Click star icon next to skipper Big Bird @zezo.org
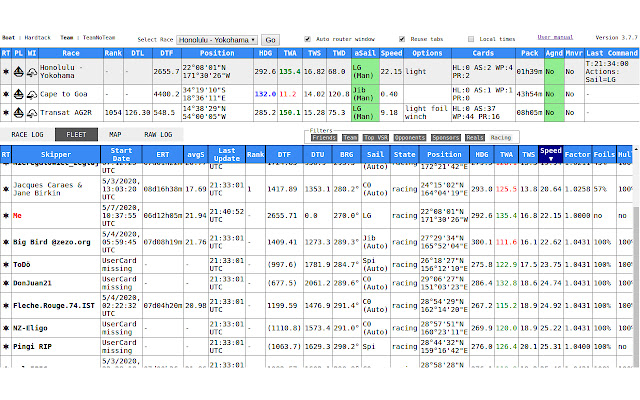Viewport: 640px width, 400px height. tap(6, 241)
